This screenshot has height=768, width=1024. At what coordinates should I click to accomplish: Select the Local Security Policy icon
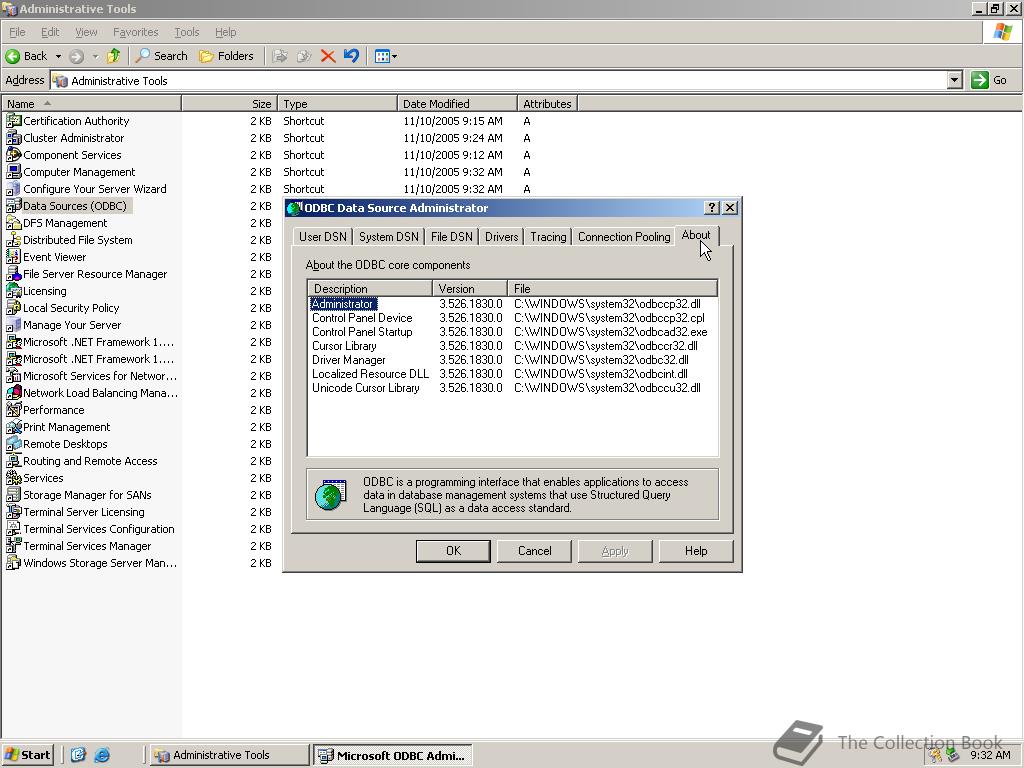[14, 308]
